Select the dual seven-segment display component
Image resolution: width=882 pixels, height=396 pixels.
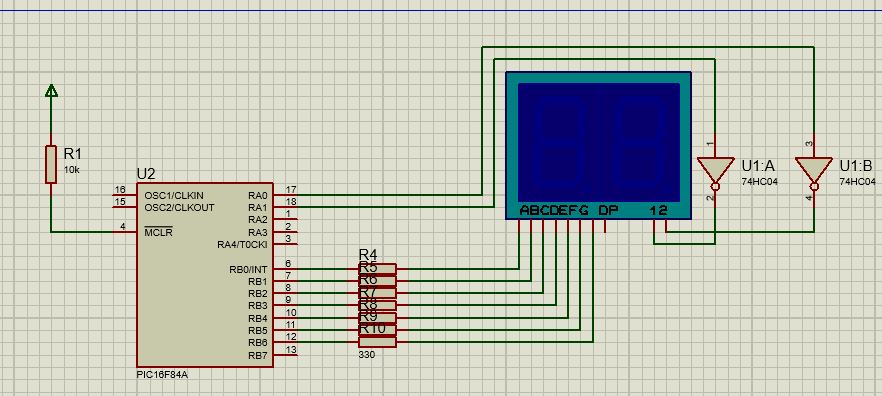tap(598, 145)
